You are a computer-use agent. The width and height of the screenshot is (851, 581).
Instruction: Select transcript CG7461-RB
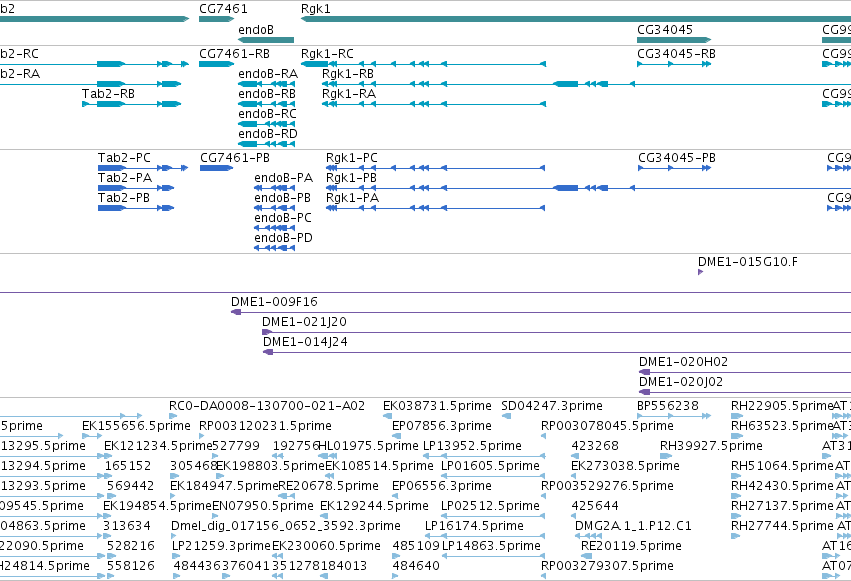[x=234, y=54]
